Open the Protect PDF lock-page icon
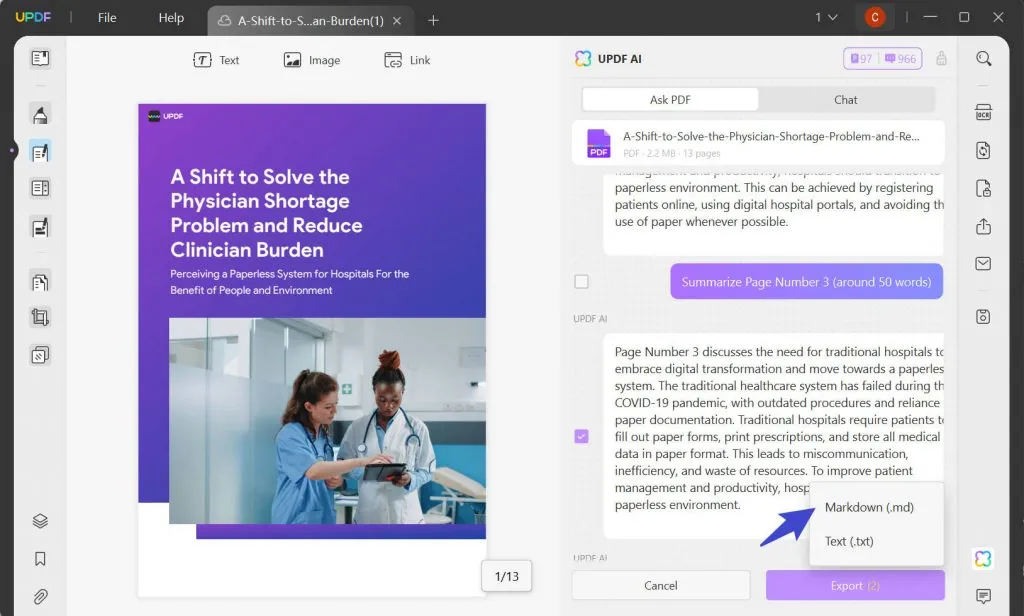This screenshot has height=616, width=1024. coord(984,189)
